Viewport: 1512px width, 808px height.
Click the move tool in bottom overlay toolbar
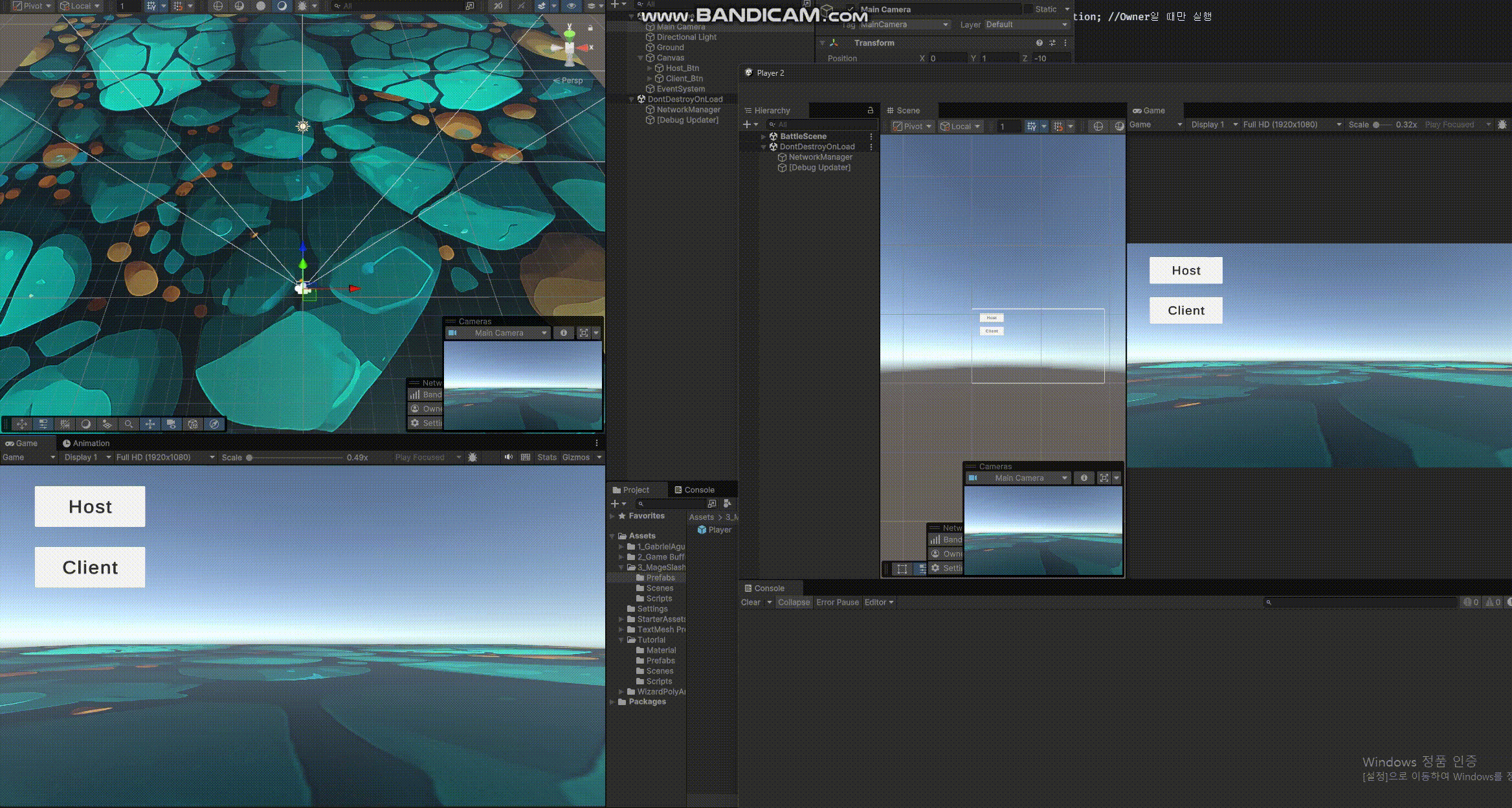click(22, 424)
